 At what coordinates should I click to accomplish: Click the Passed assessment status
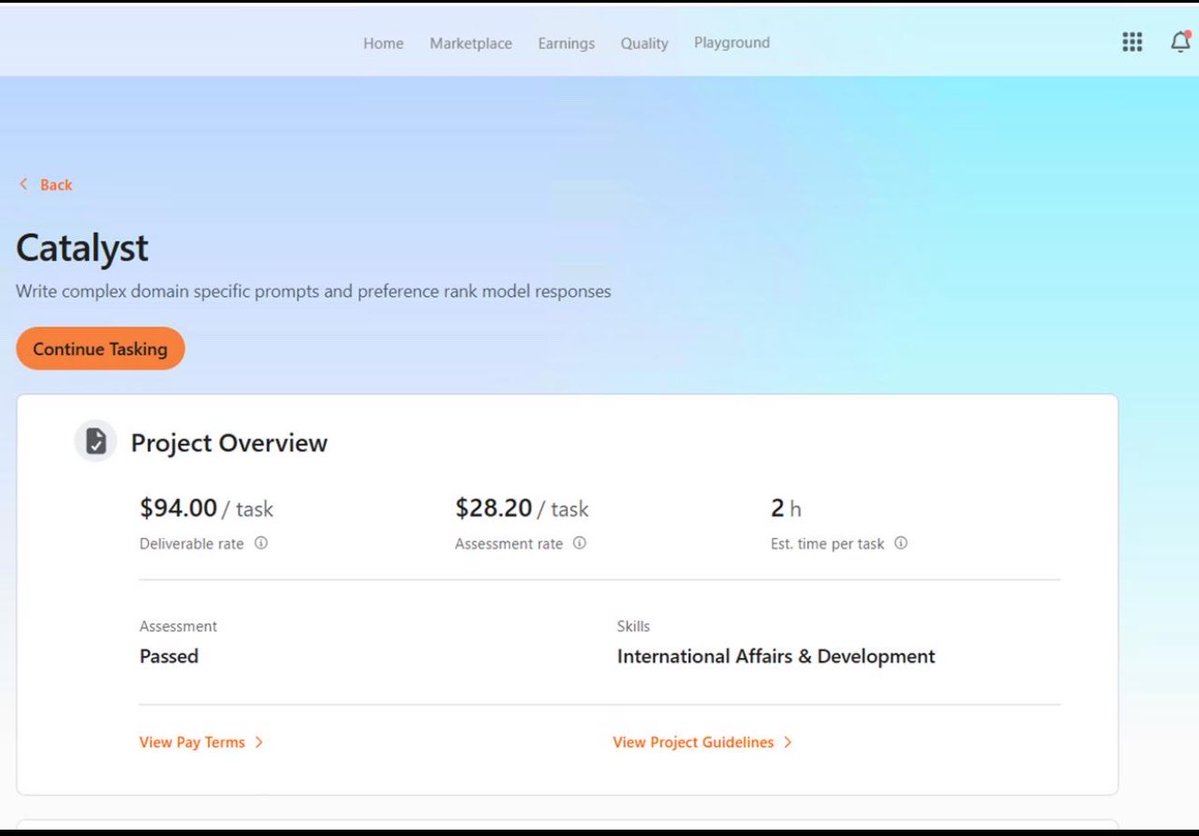click(x=169, y=656)
